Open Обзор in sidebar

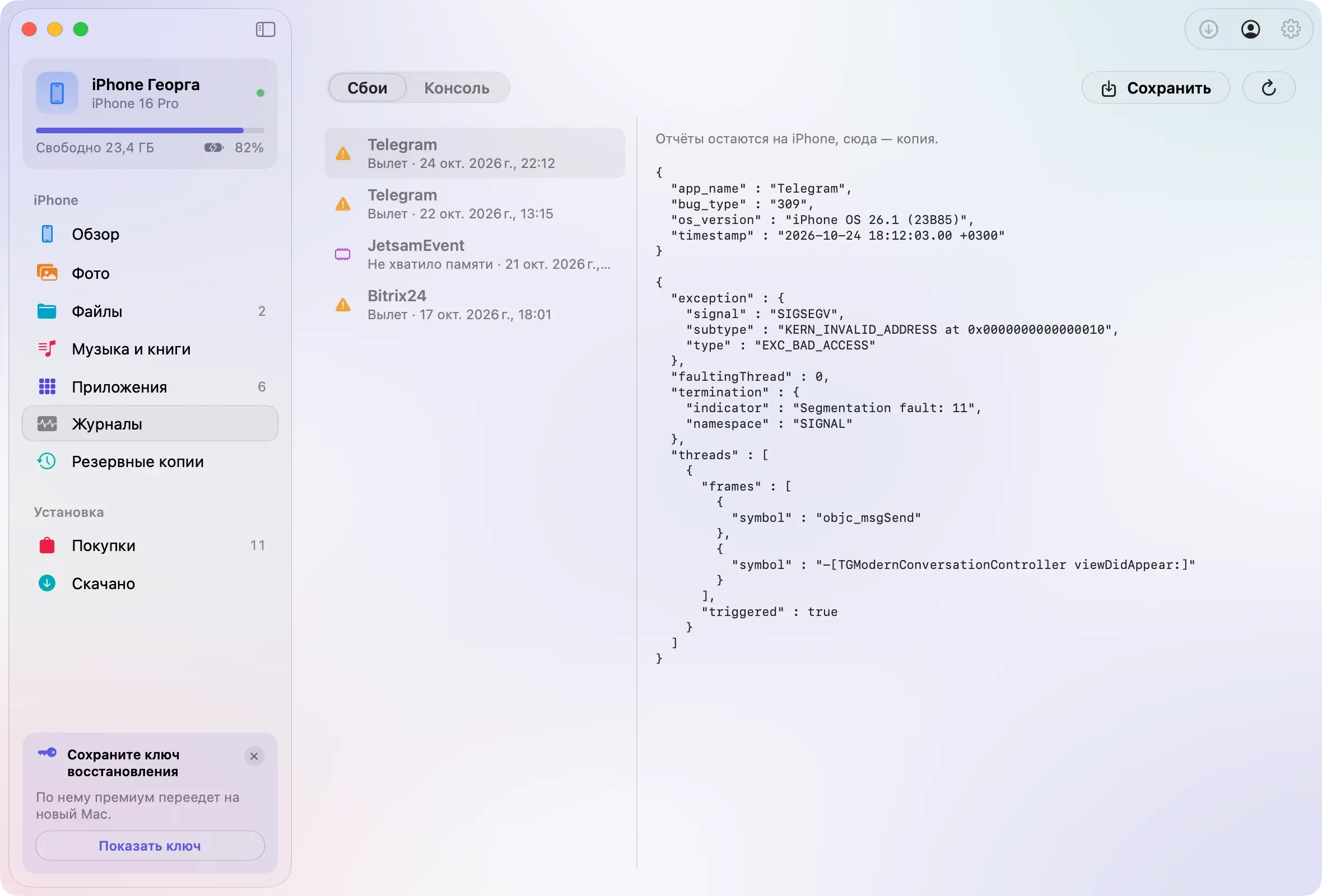(x=150, y=234)
